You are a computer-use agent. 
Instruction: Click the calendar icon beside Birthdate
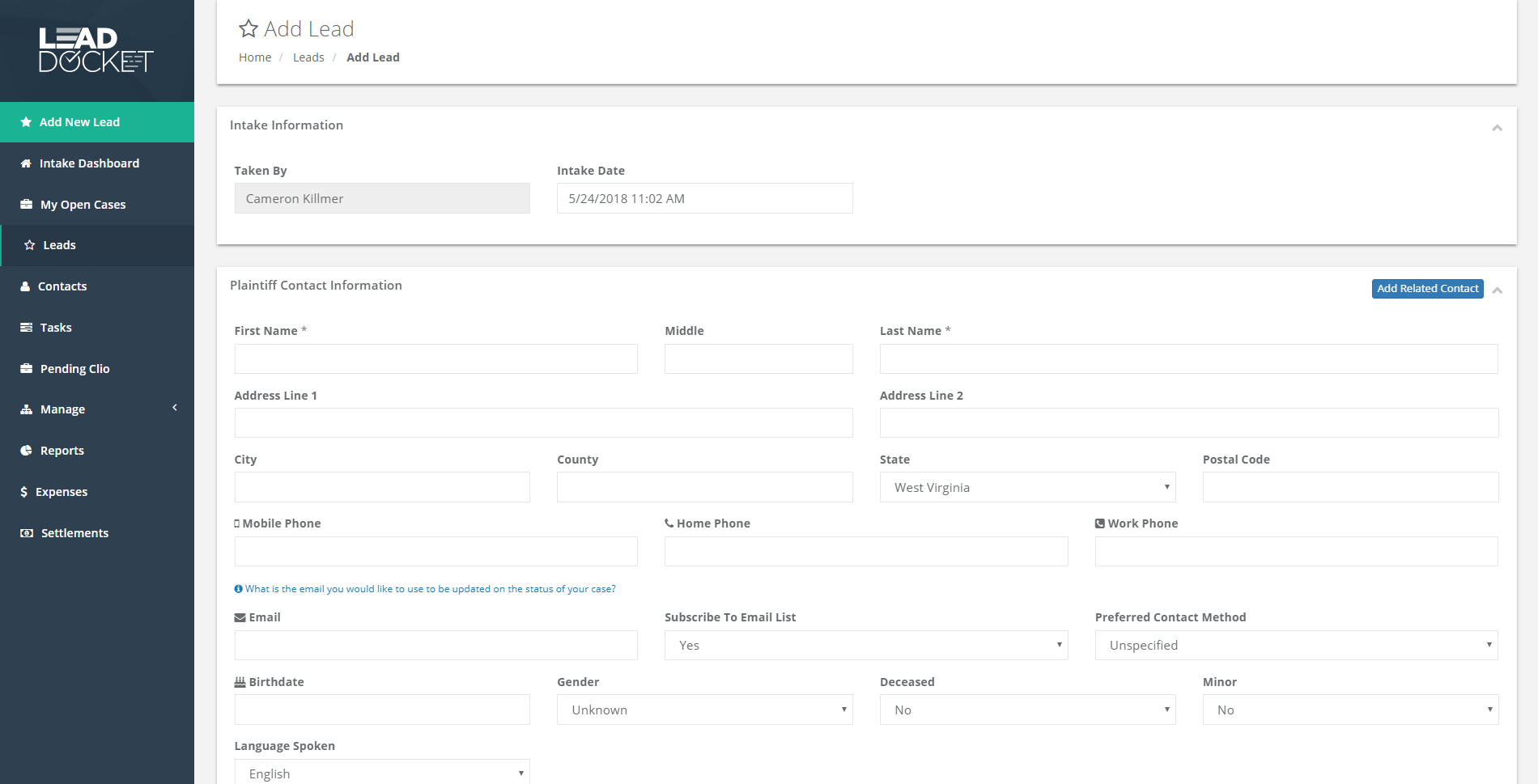point(240,681)
